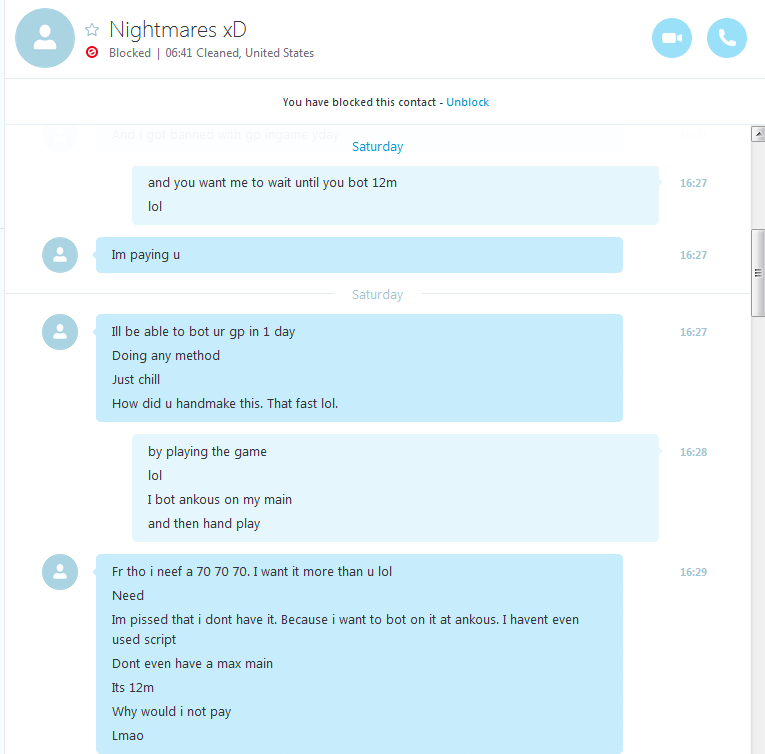Click the red blocked status icon

[x=92, y=52]
